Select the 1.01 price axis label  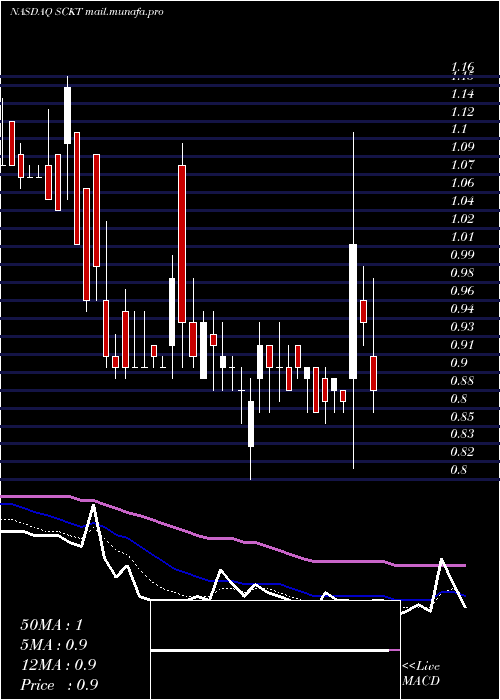[x=463, y=237]
